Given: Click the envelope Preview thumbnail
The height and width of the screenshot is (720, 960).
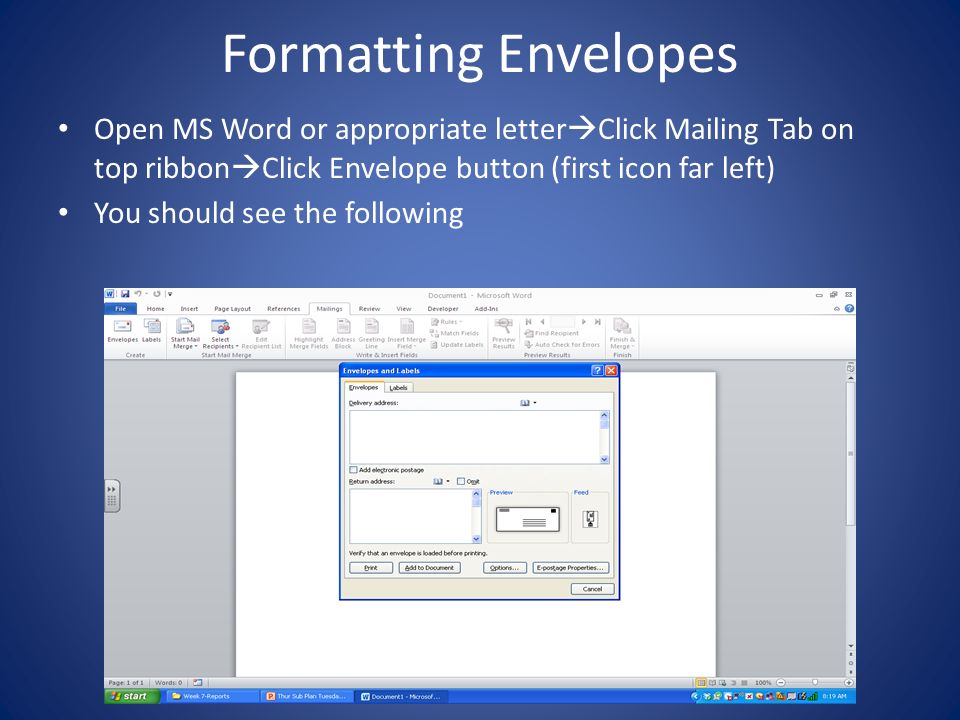Looking at the screenshot, I should (527, 519).
